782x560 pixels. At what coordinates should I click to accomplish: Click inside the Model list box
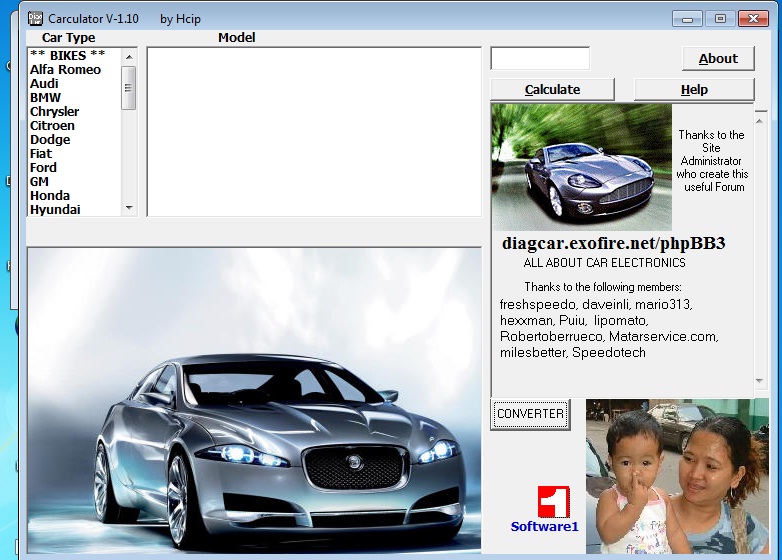pyautogui.click(x=314, y=132)
